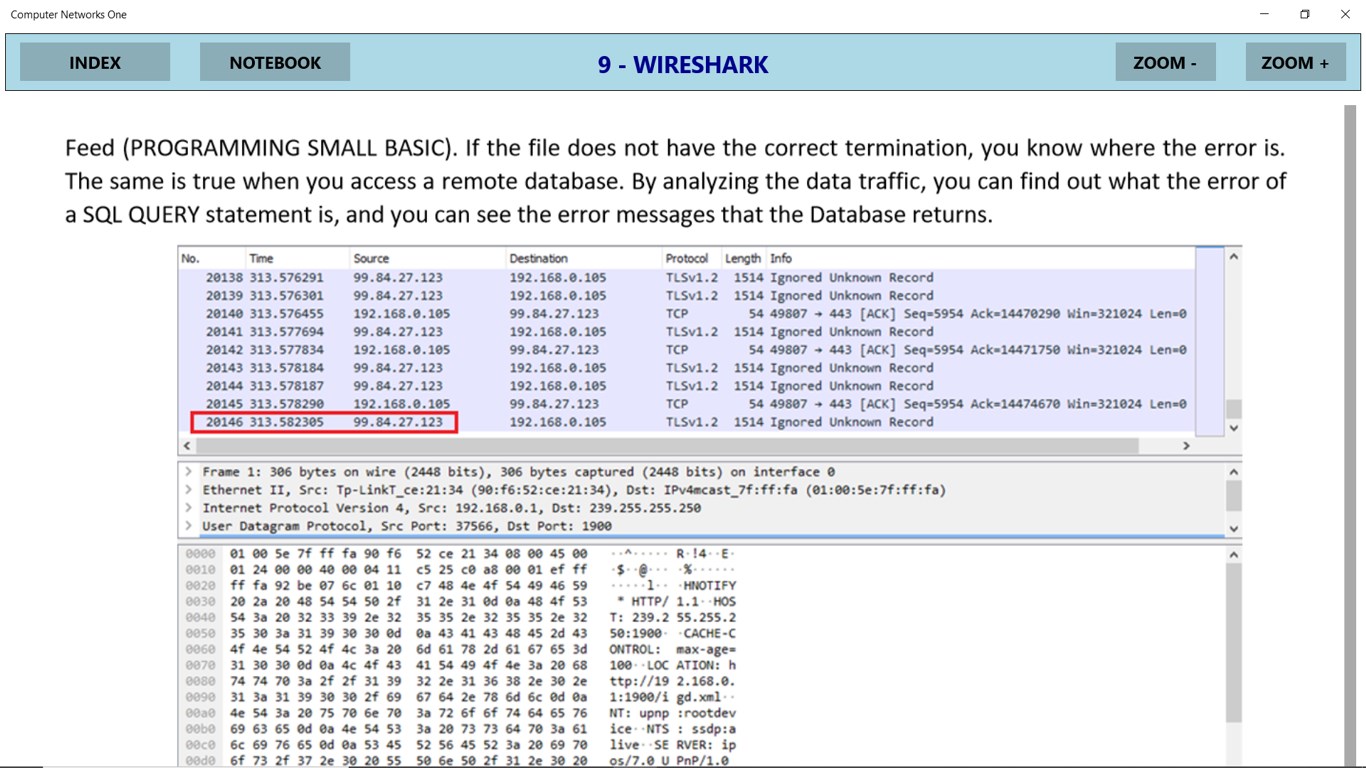Expand the User Datagram Protocol row

coord(188,526)
